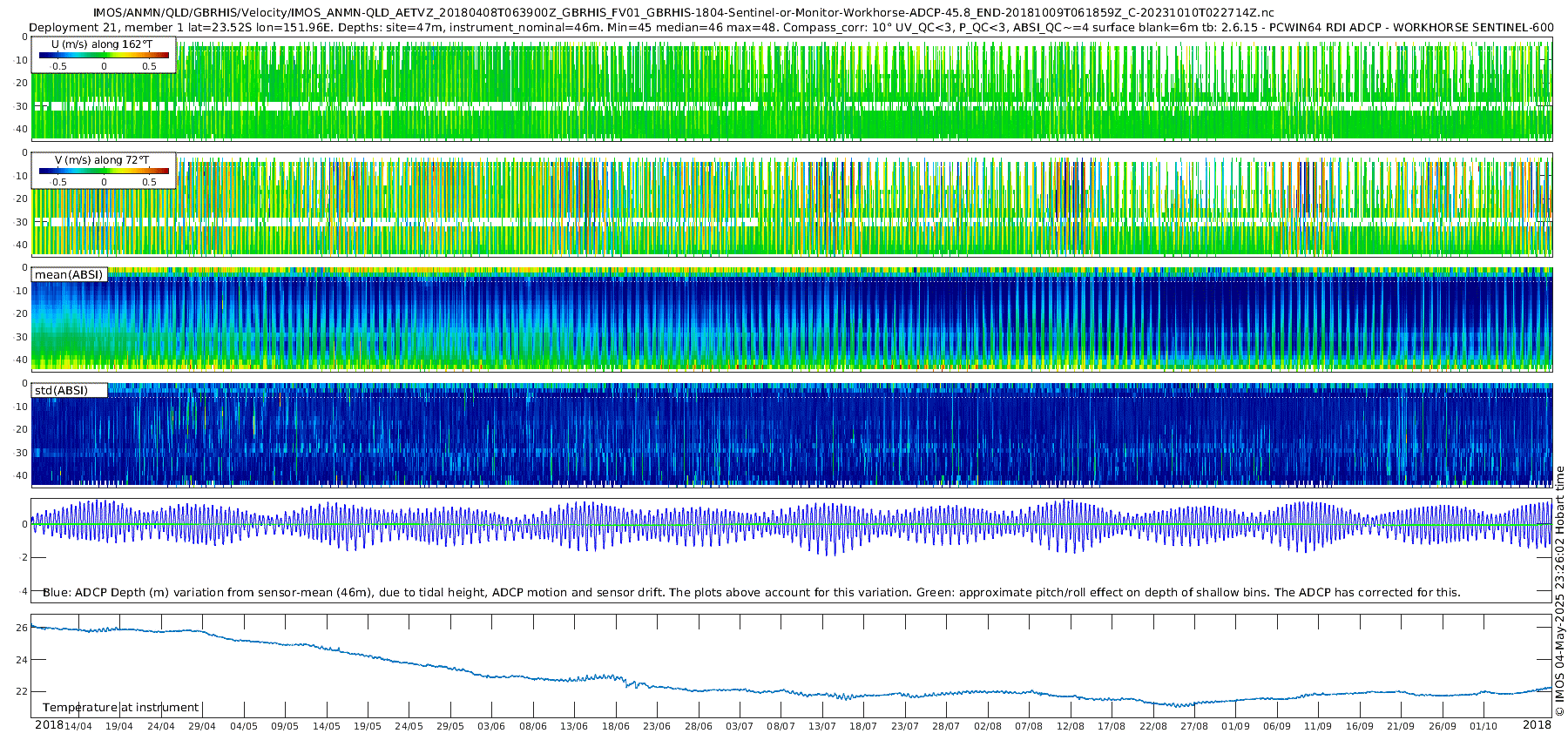Screen dimensions: 1568x740
Task: Click the '18/06' date tick label
Action: [616, 726]
